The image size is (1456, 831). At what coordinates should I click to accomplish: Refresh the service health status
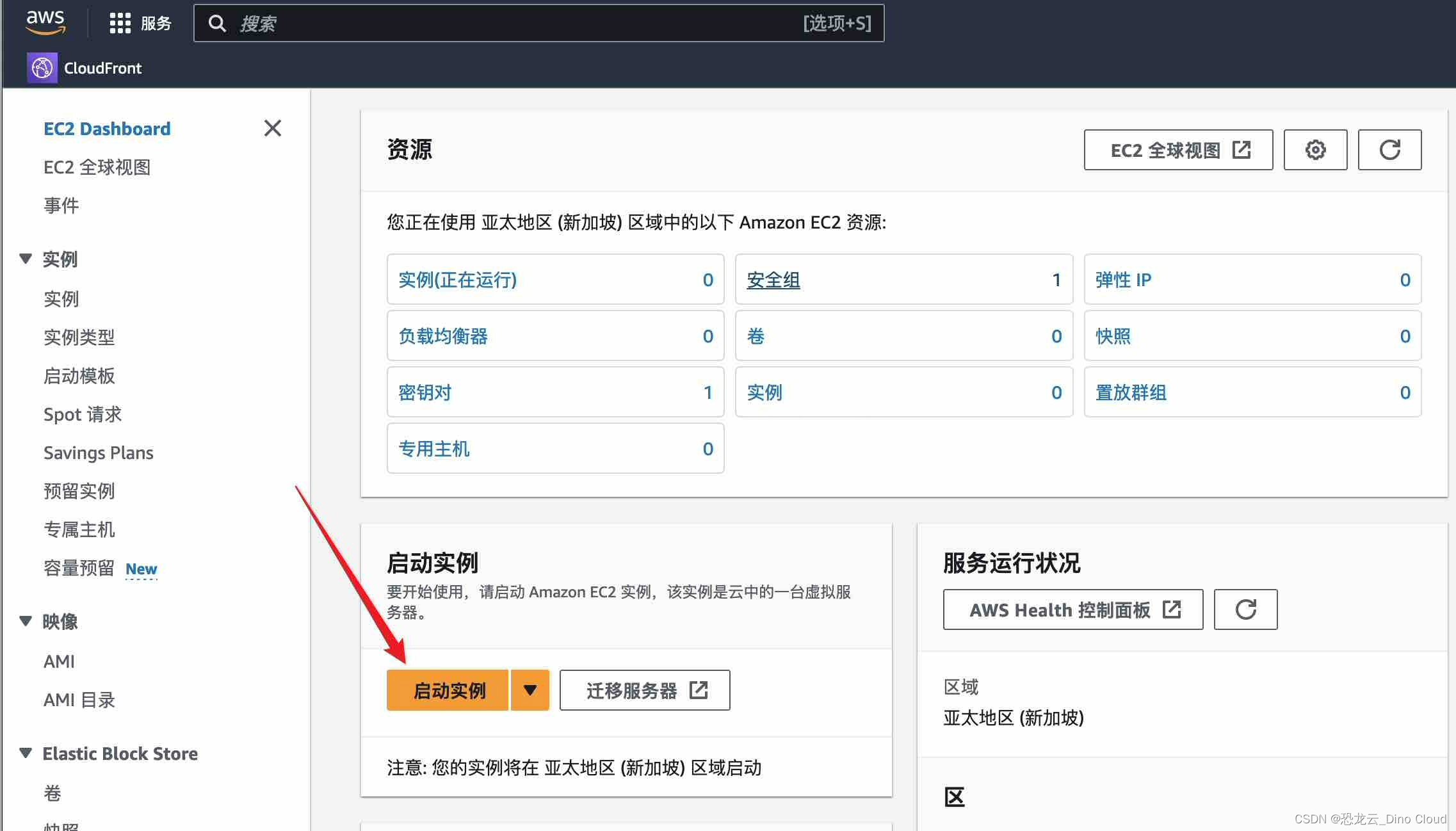1245,609
